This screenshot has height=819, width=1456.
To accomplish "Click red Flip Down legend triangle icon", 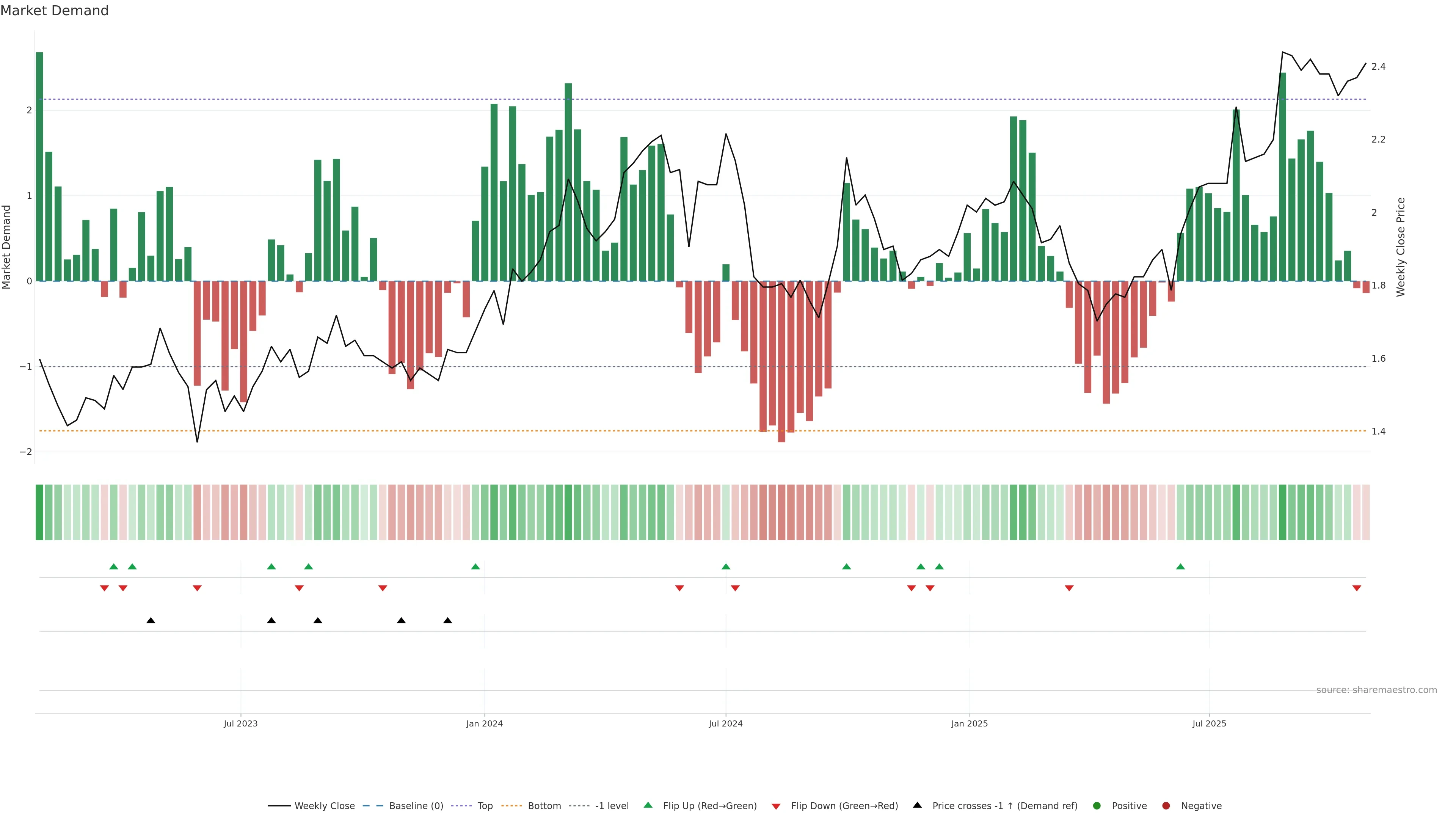I will click(776, 806).
